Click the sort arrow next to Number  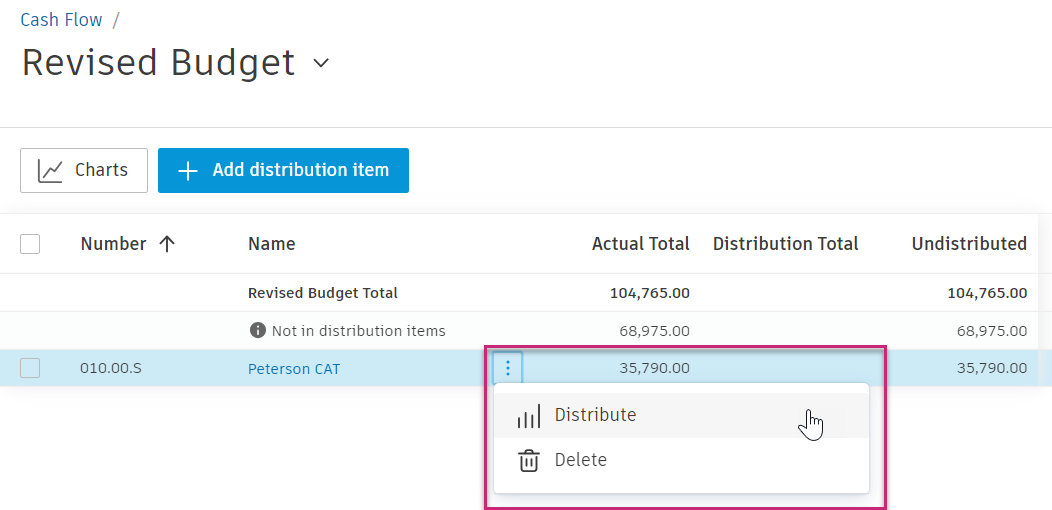pos(167,244)
